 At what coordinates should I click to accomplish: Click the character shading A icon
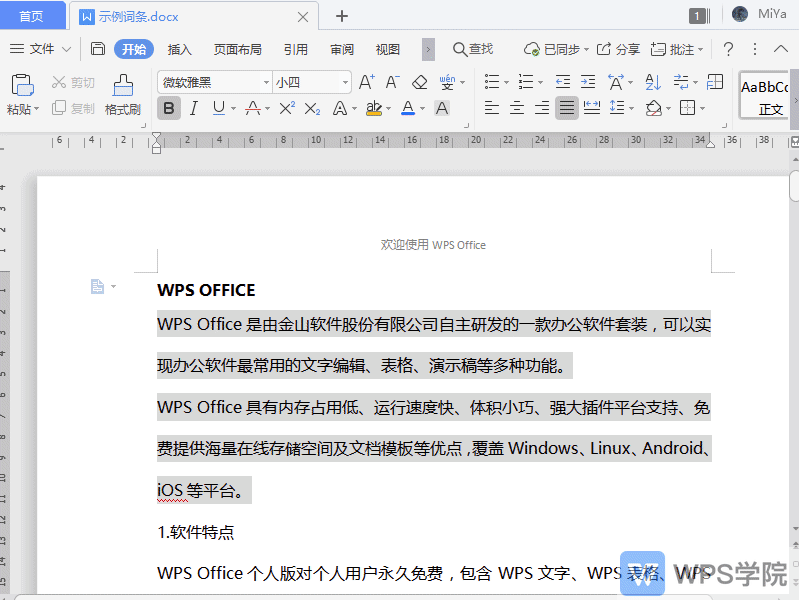tap(442, 108)
